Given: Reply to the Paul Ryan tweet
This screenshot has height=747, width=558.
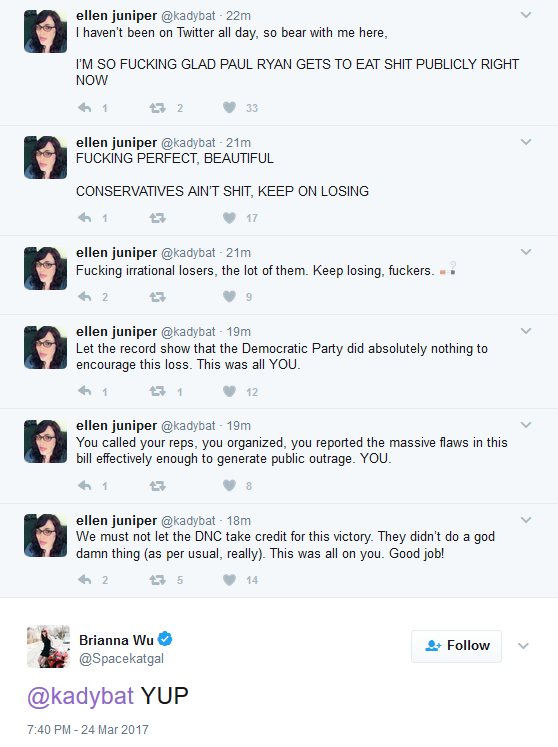Looking at the screenshot, I should pos(84,108).
